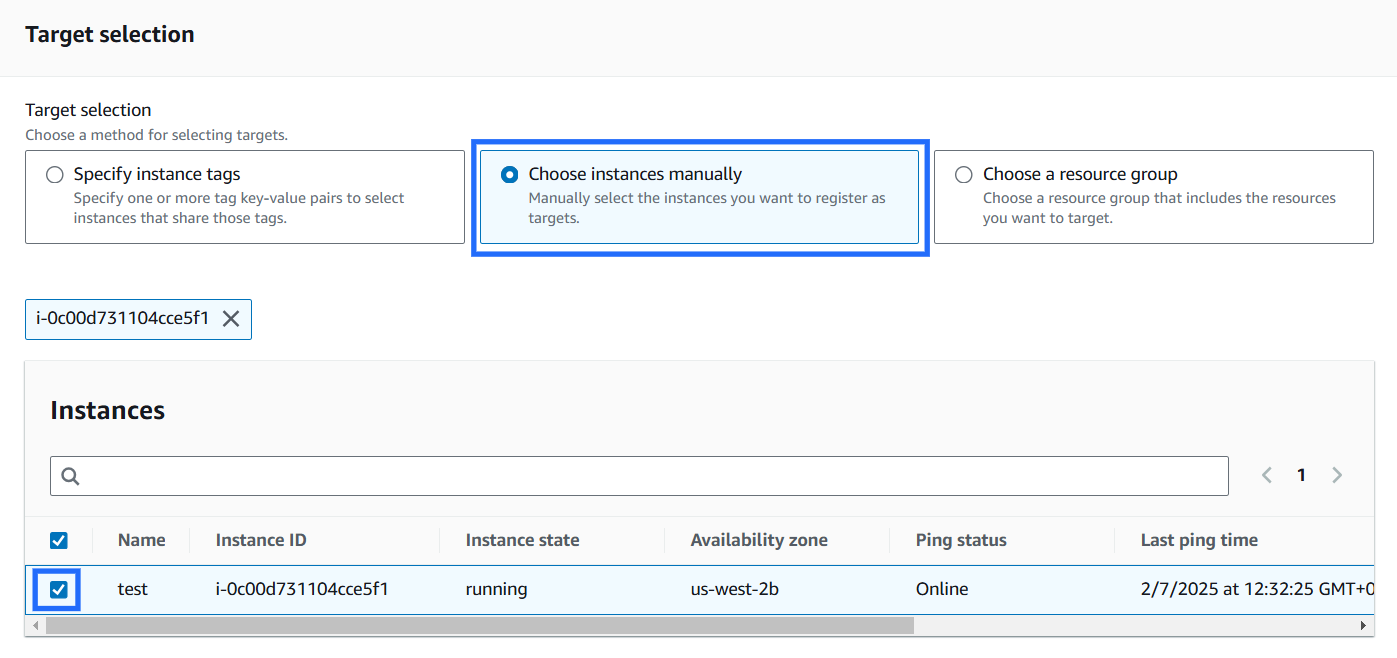
Task: Go to the previous page of instances
Action: tap(1267, 475)
